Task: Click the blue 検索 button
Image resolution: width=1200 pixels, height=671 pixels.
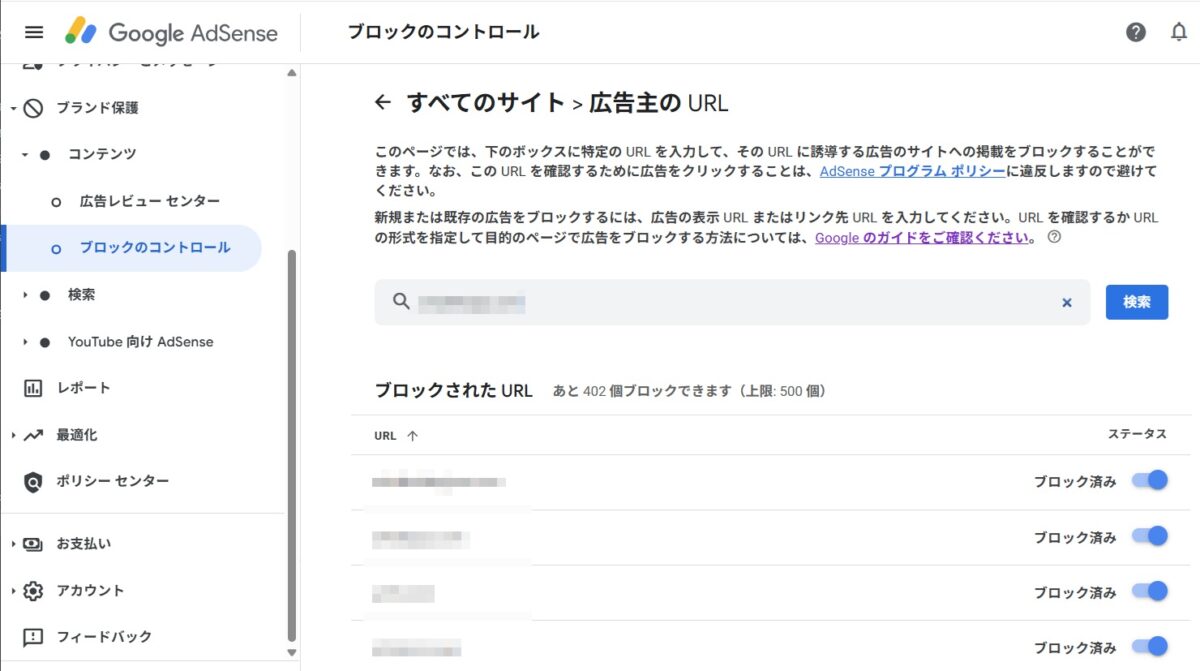Action: click(x=1136, y=302)
